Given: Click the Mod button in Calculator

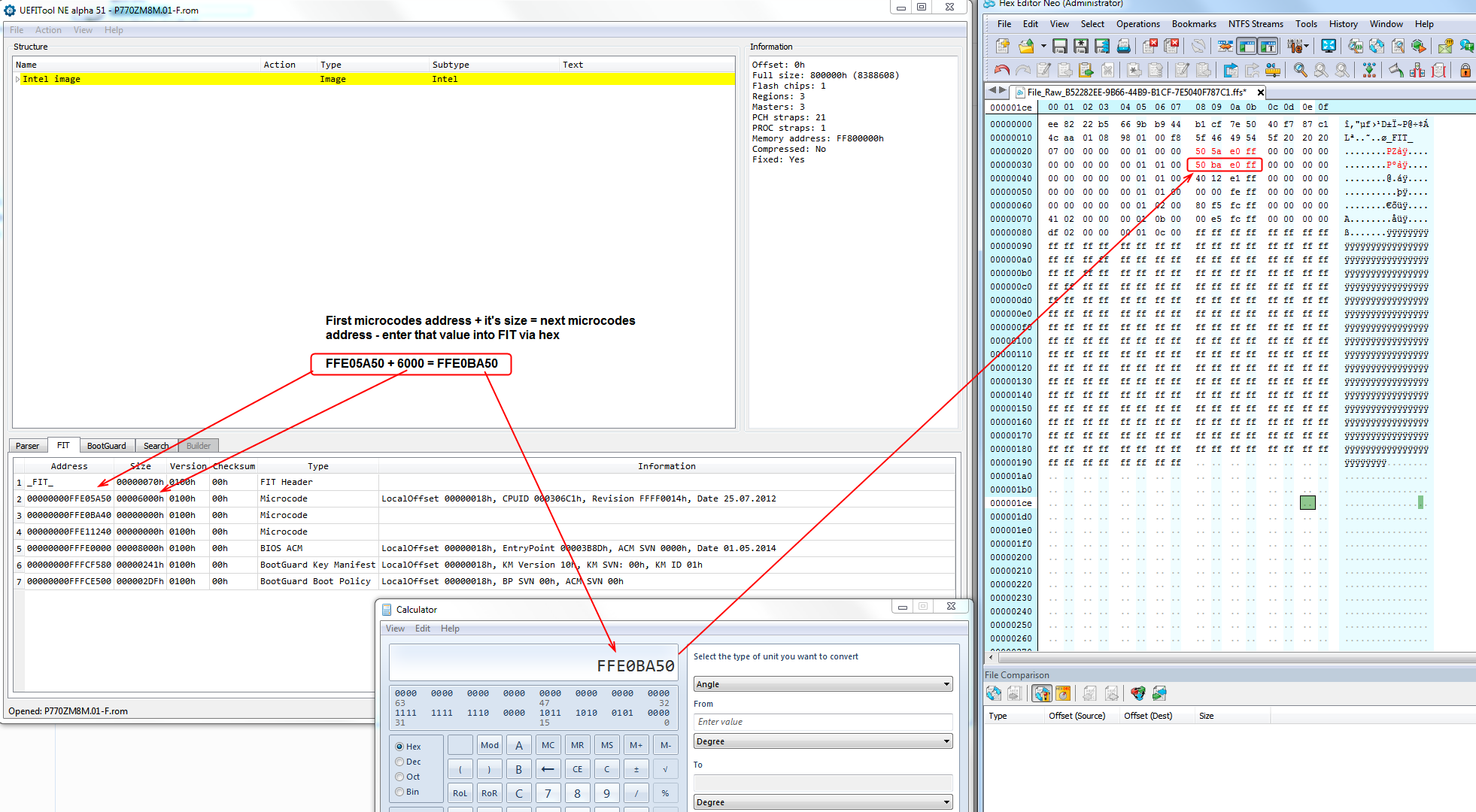Looking at the screenshot, I should tap(490, 745).
